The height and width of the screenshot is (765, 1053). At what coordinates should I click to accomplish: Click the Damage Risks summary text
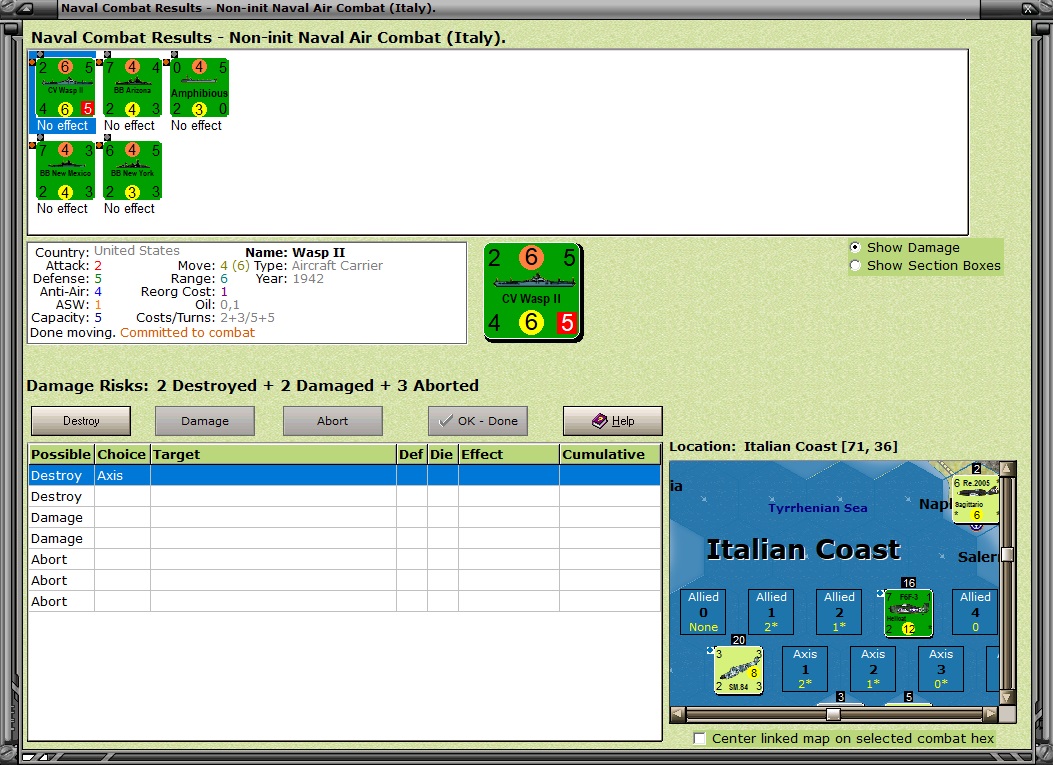253,386
